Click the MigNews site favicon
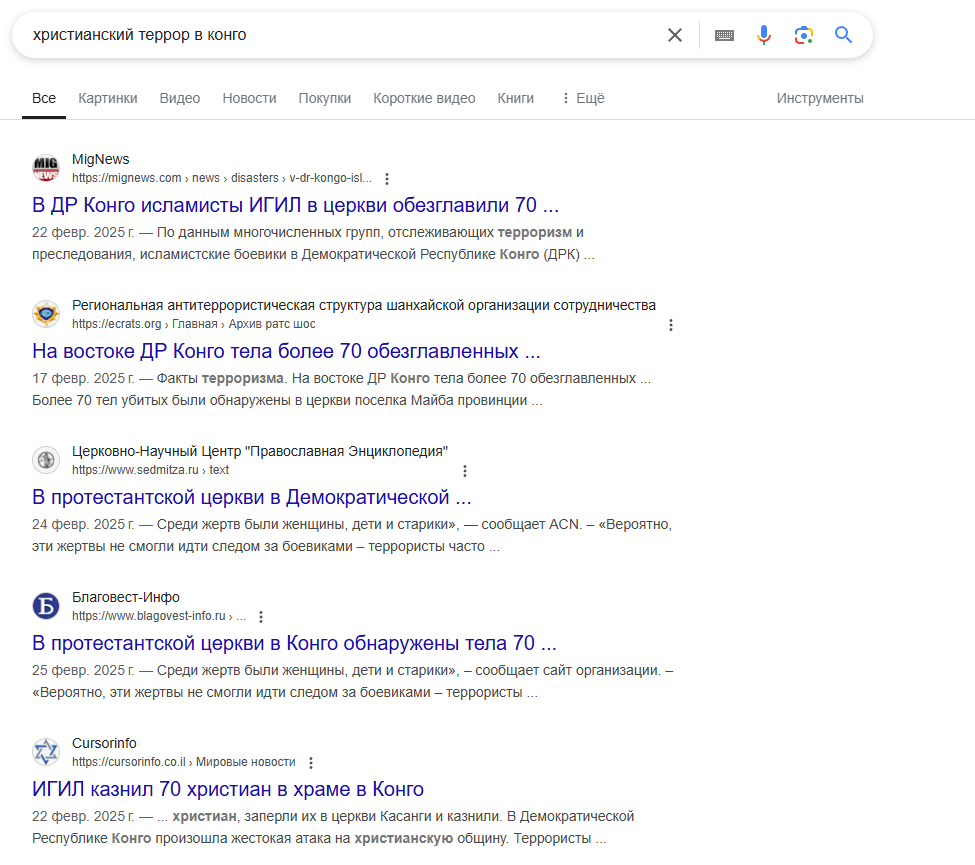 point(46,168)
